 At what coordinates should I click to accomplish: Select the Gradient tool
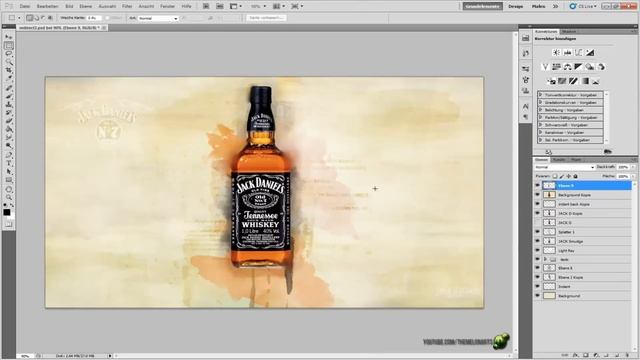(9, 129)
